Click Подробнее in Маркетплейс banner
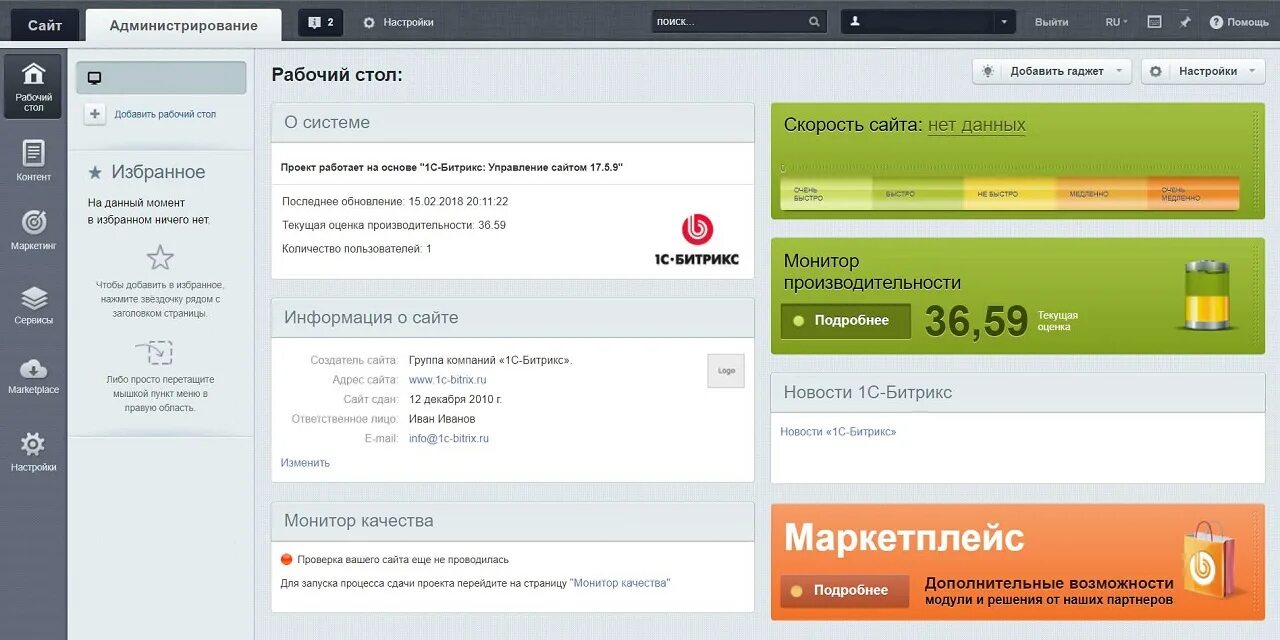Image resolution: width=1280 pixels, height=640 pixels. [x=845, y=591]
